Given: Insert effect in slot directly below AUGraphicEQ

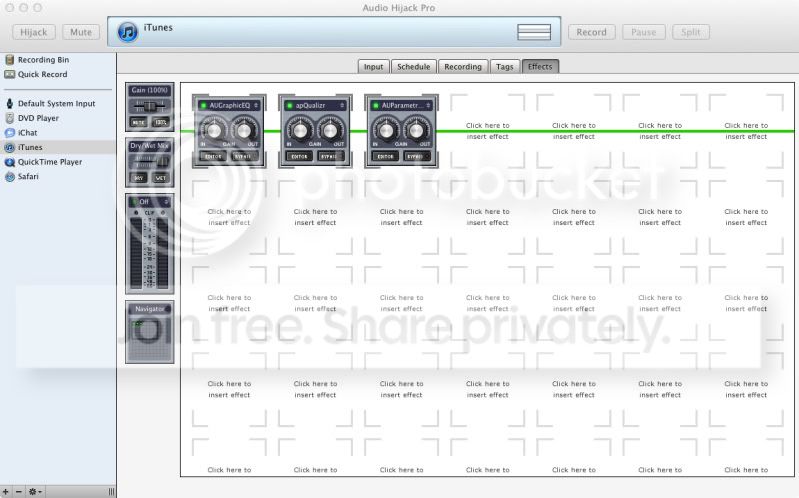Looking at the screenshot, I should [229, 217].
